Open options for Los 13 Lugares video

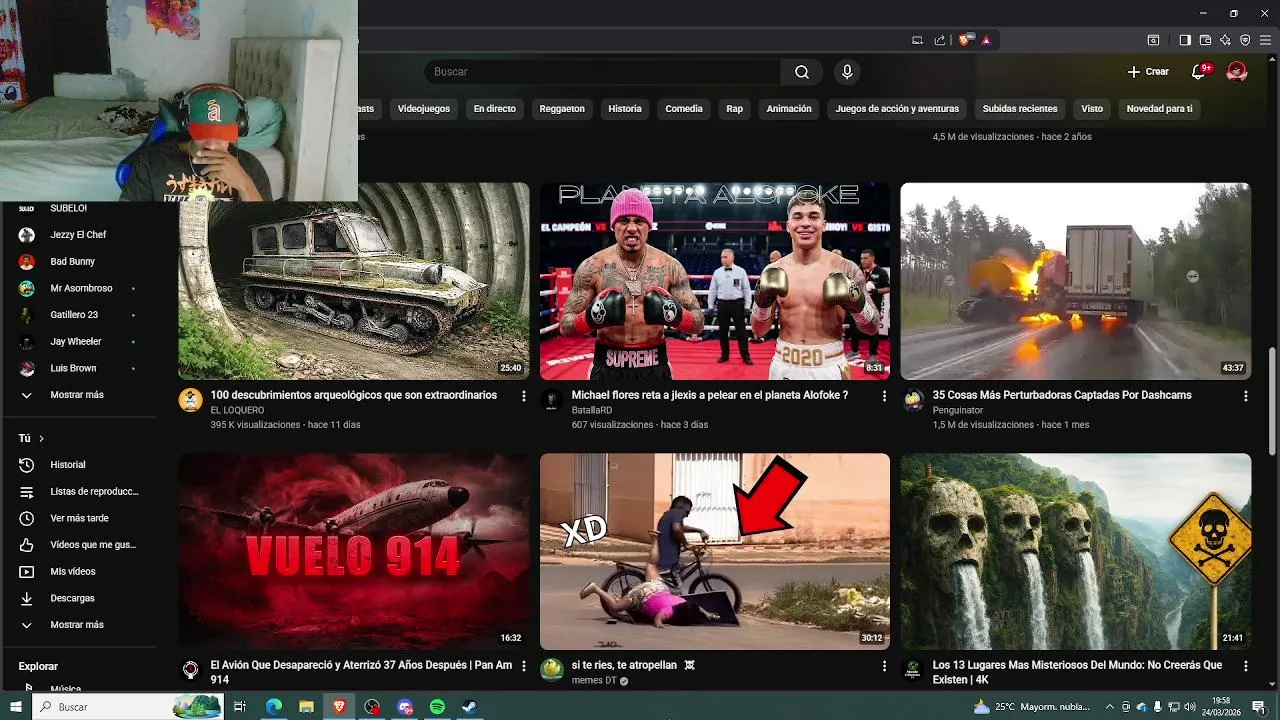pyautogui.click(x=1245, y=666)
